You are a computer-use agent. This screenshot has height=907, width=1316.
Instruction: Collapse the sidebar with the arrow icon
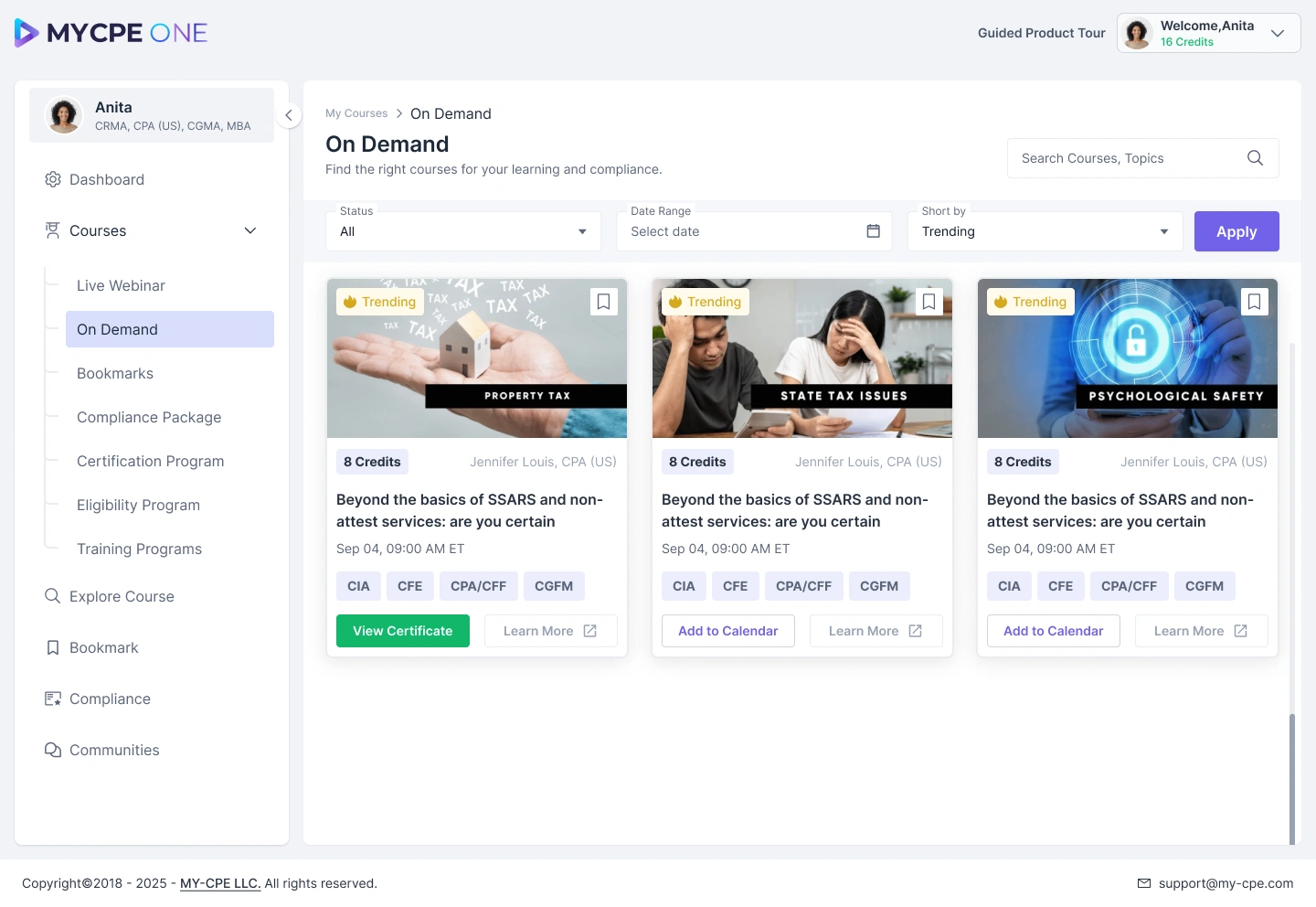pos(289,115)
